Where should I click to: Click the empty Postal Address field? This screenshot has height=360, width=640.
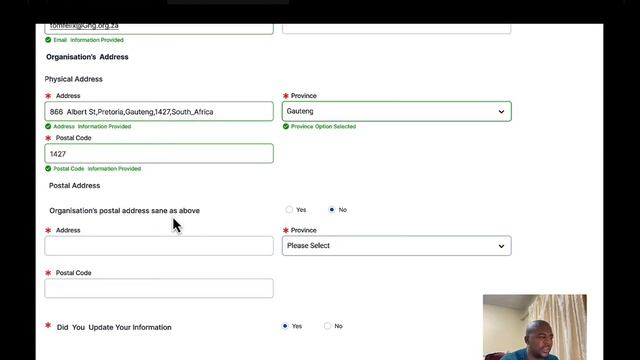coord(159,246)
